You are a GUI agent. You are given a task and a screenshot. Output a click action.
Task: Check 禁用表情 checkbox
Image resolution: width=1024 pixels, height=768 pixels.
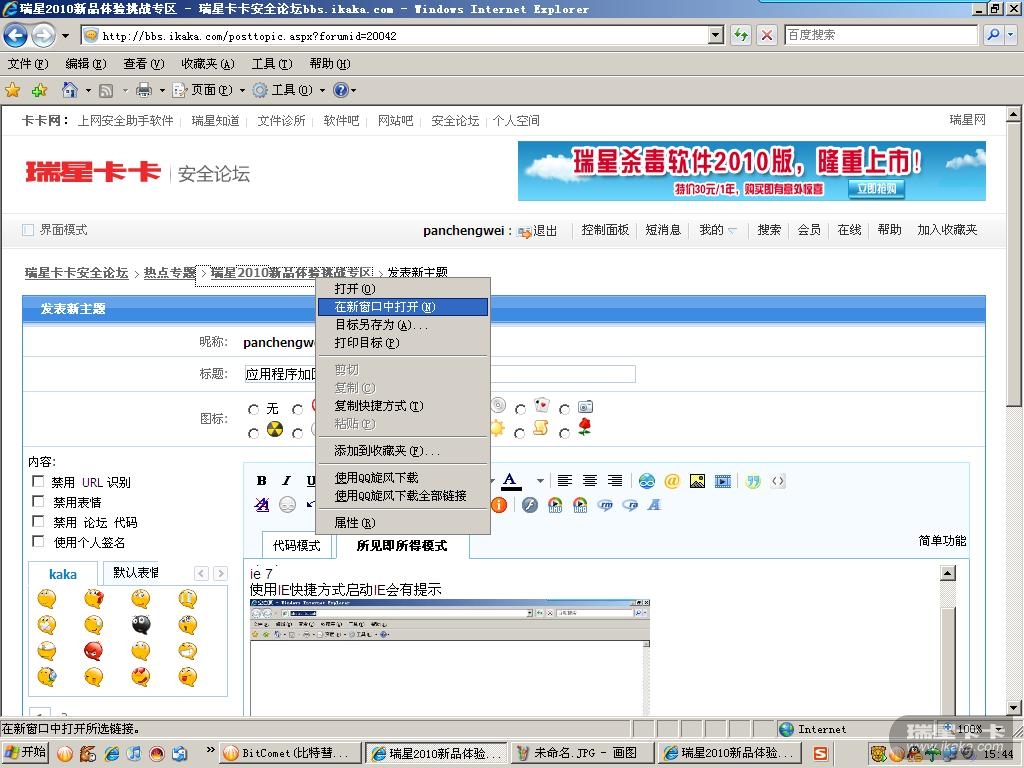click(x=38, y=501)
